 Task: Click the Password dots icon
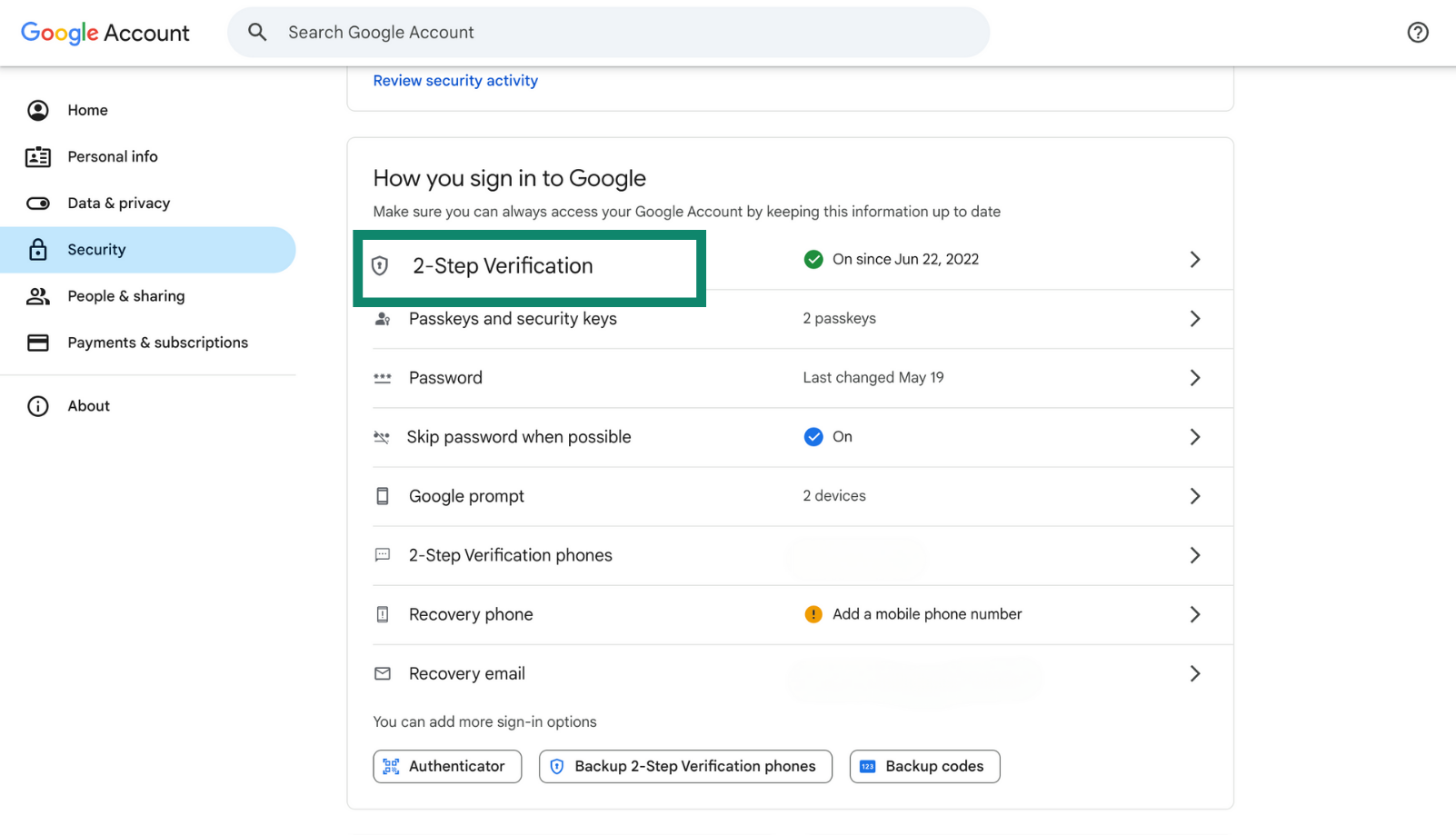point(382,377)
